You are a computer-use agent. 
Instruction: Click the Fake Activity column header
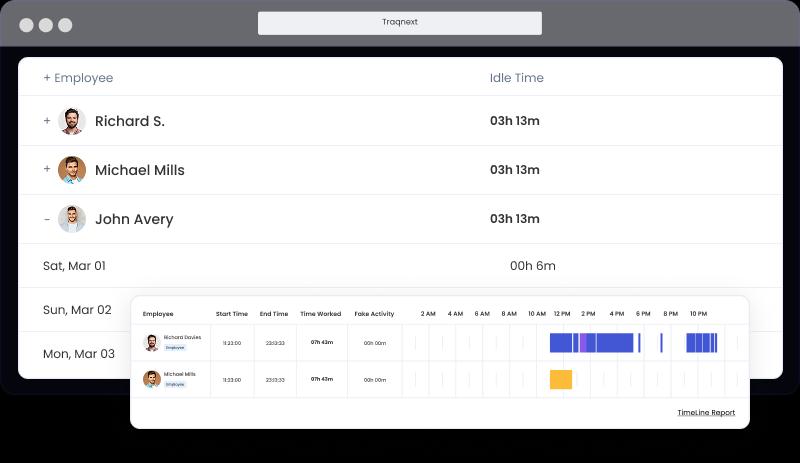coord(374,314)
